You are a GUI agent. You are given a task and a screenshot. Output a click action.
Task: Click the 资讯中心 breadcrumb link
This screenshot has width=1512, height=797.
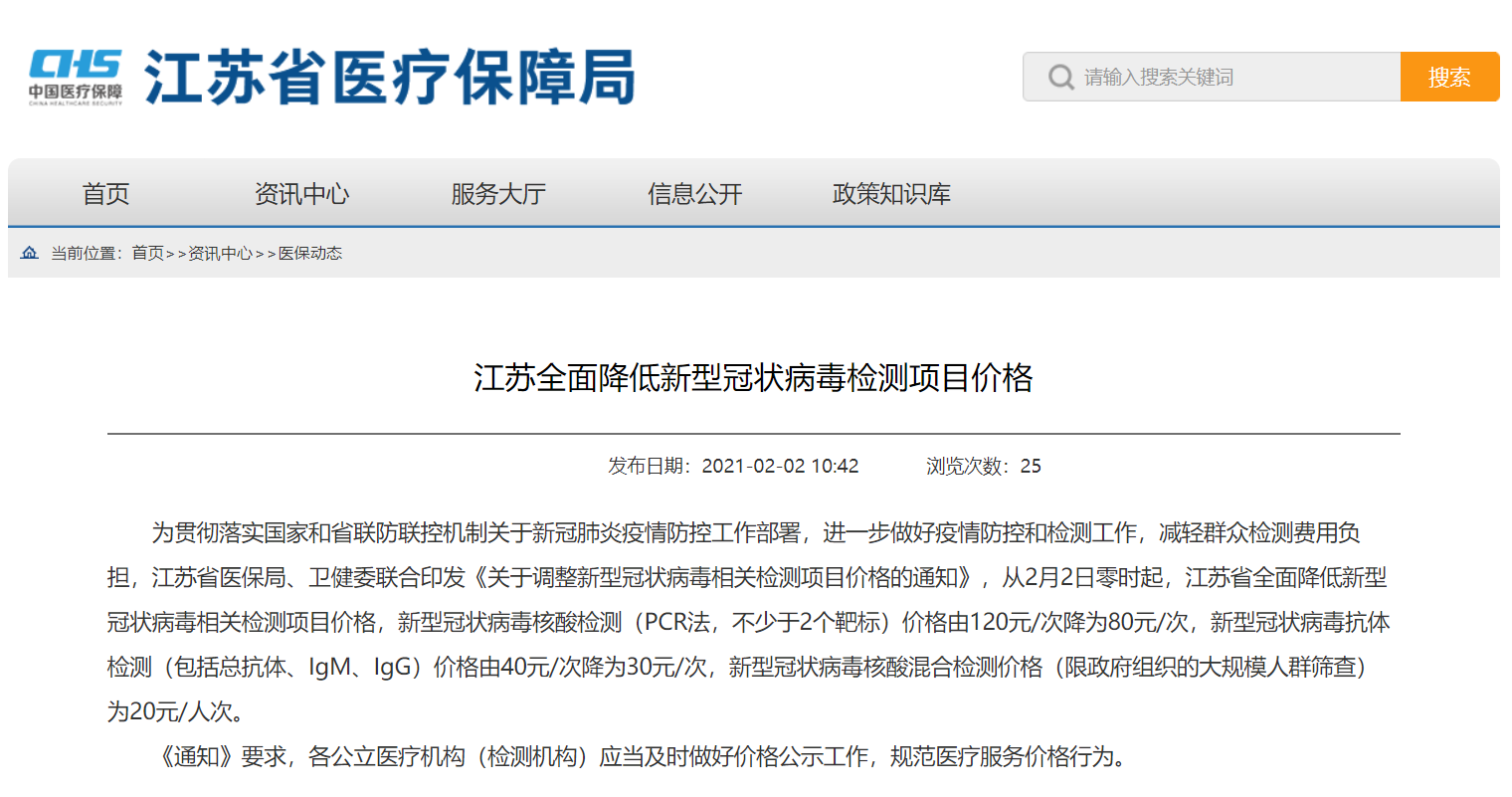[220, 254]
